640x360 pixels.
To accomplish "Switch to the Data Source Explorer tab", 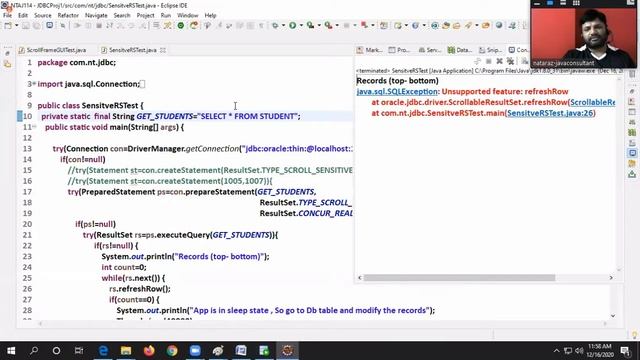I will [x=460, y=50].
